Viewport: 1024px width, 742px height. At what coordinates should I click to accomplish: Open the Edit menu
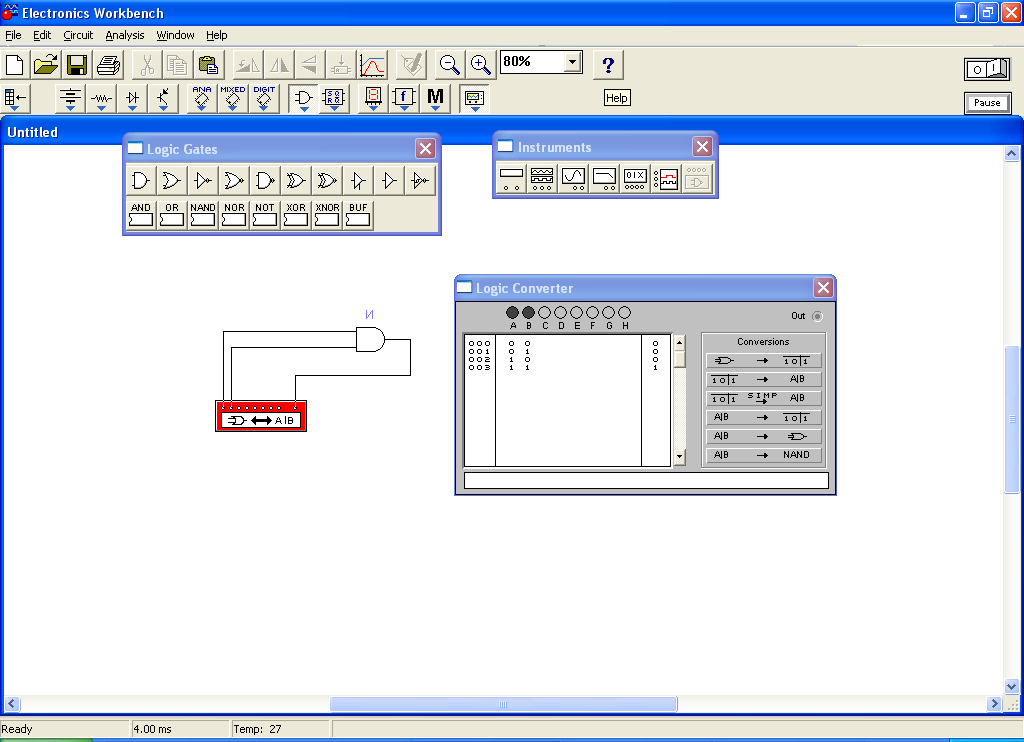coord(42,35)
